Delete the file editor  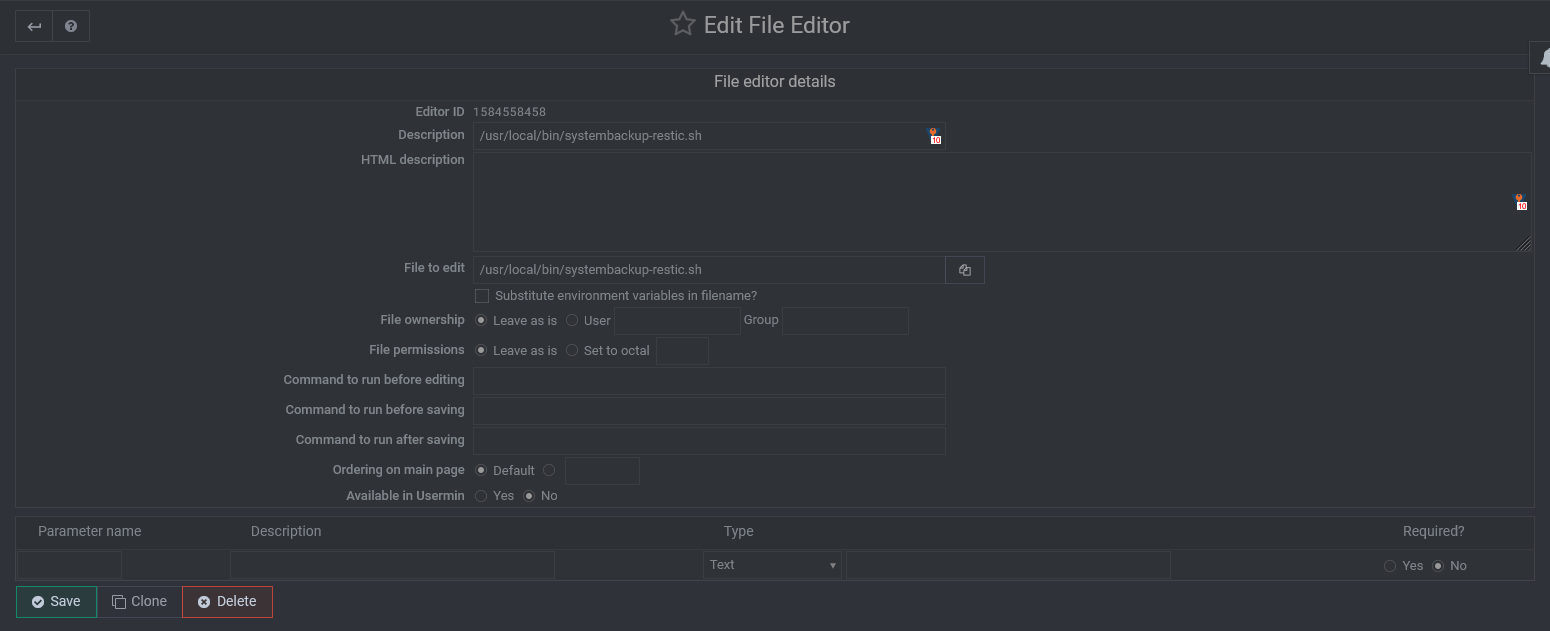(x=227, y=601)
